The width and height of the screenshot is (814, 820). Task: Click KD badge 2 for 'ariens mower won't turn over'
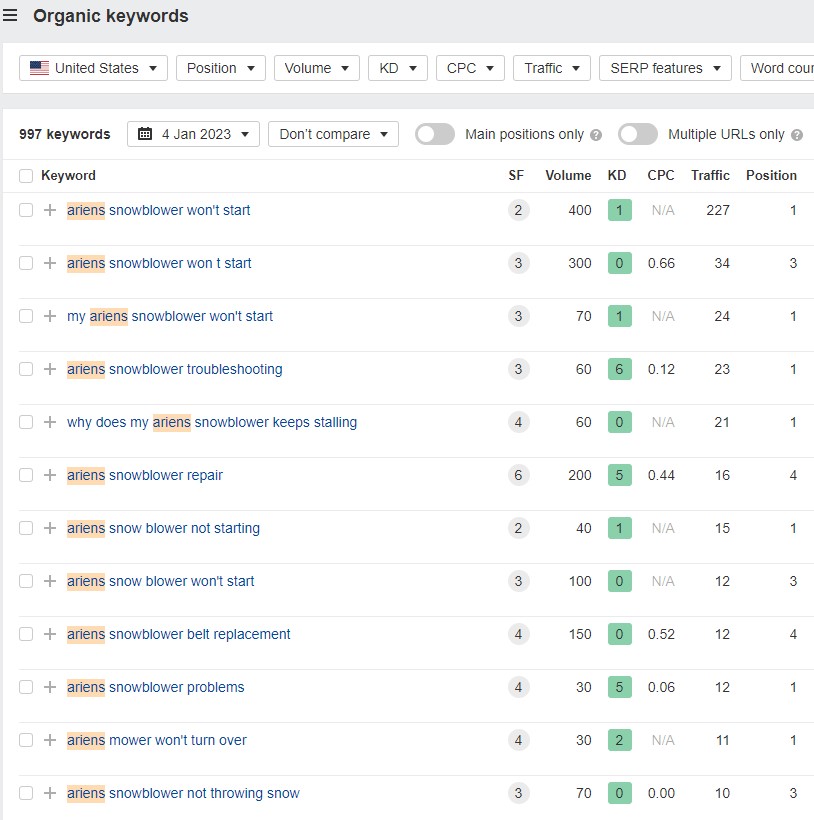click(620, 740)
